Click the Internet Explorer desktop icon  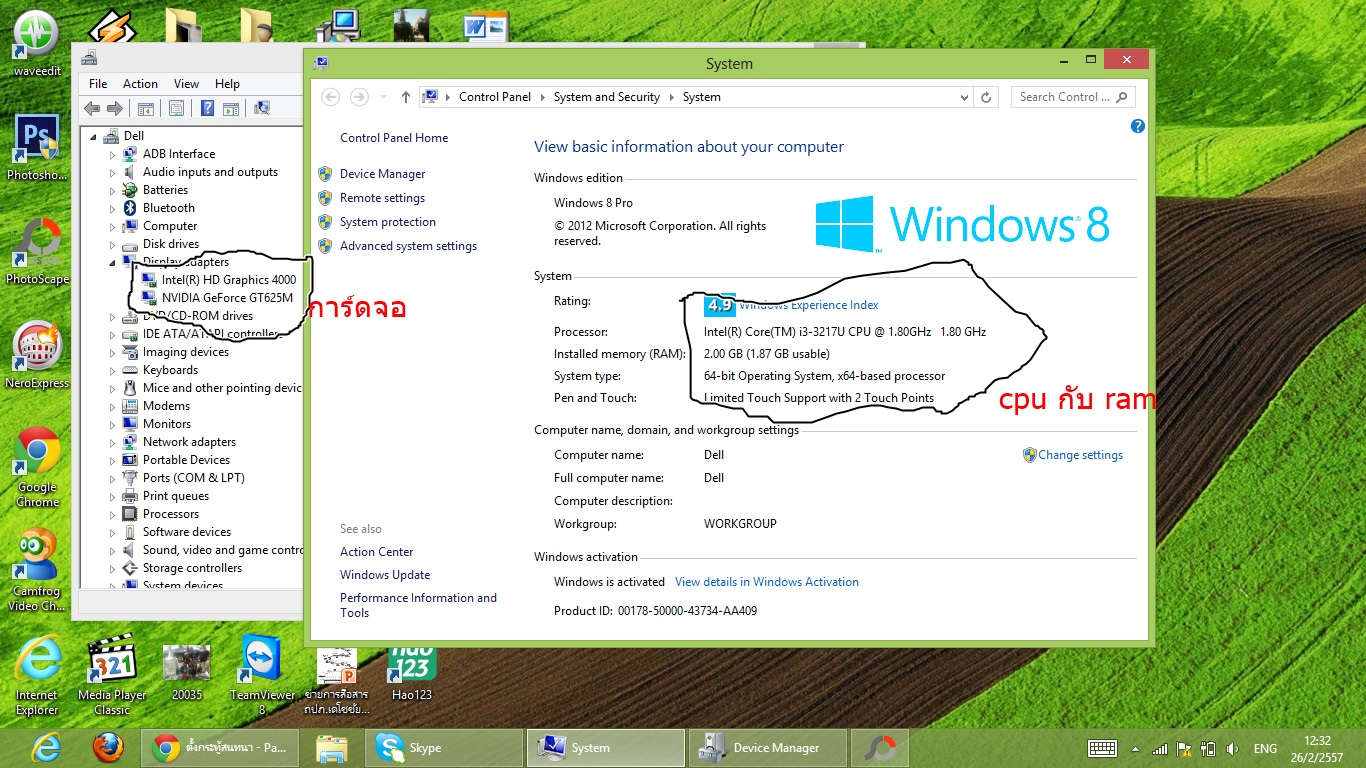point(38,677)
